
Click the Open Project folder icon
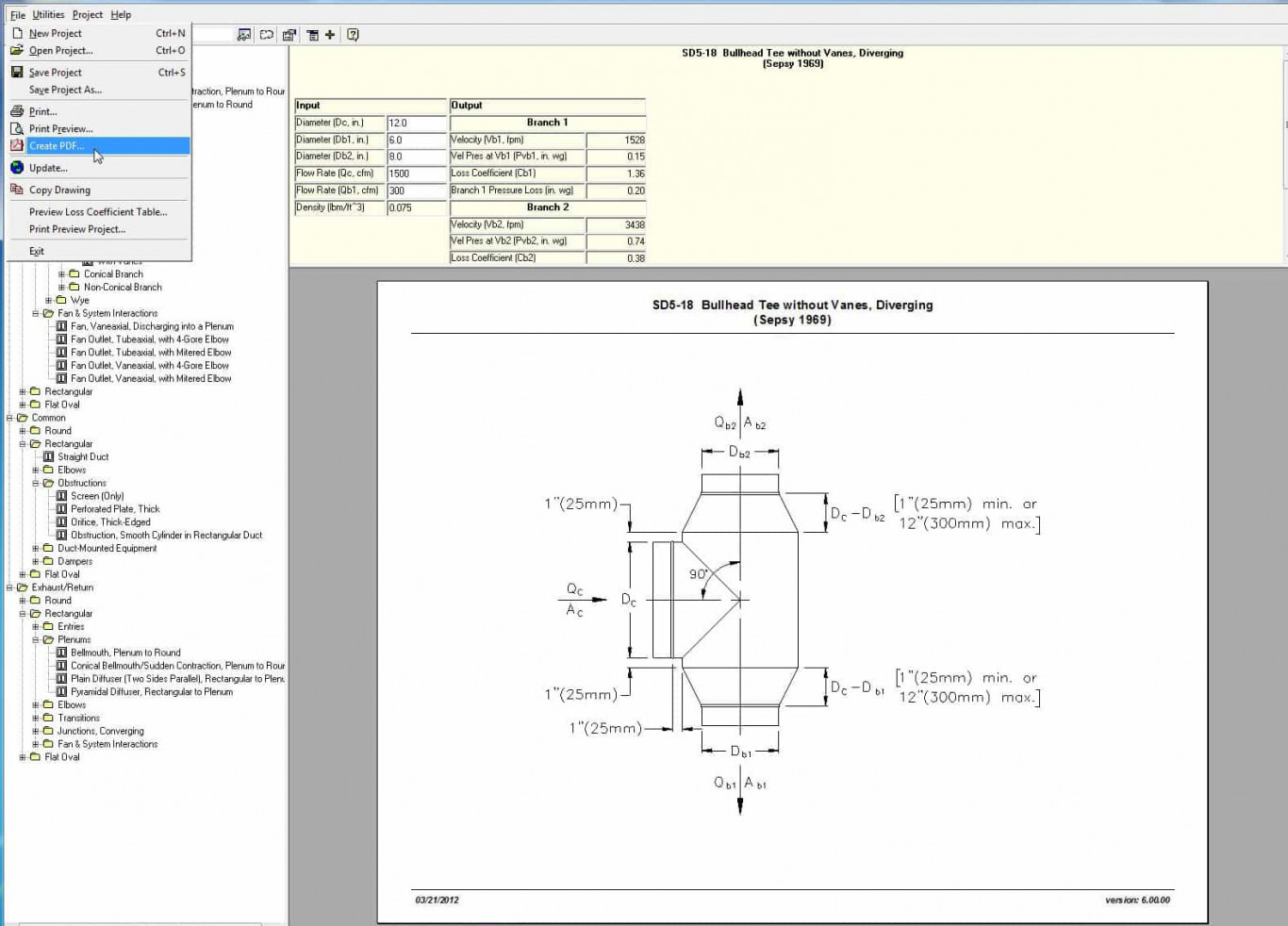(17, 51)
